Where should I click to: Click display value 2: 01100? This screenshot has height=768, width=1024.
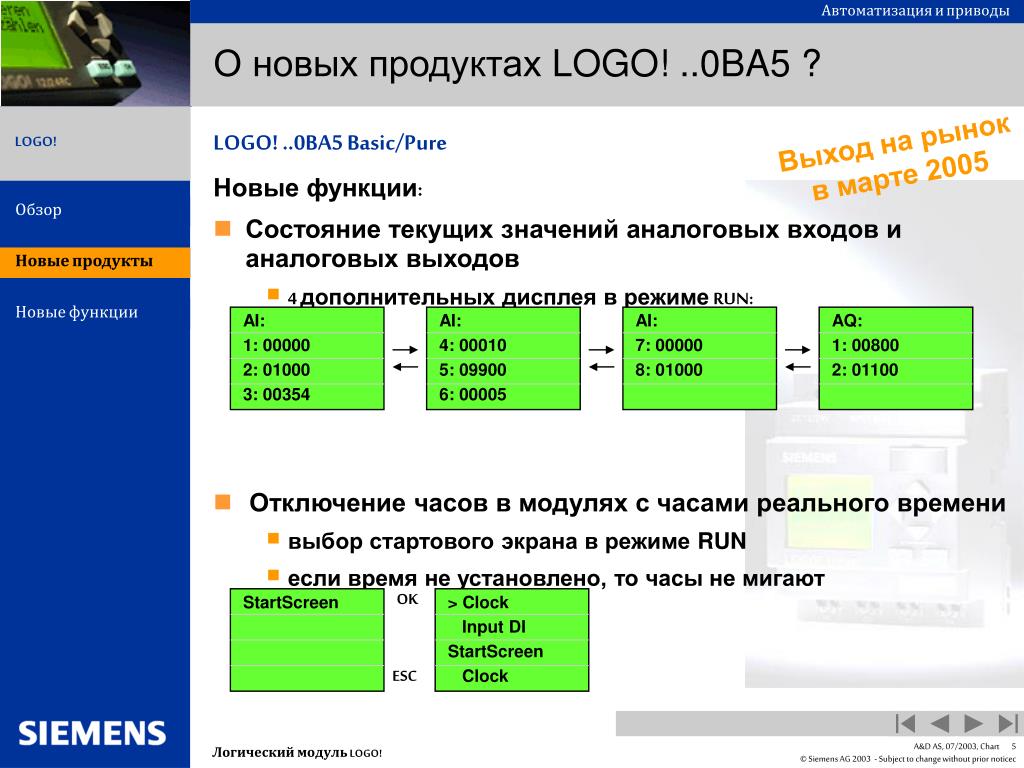[x=865, y=370]
